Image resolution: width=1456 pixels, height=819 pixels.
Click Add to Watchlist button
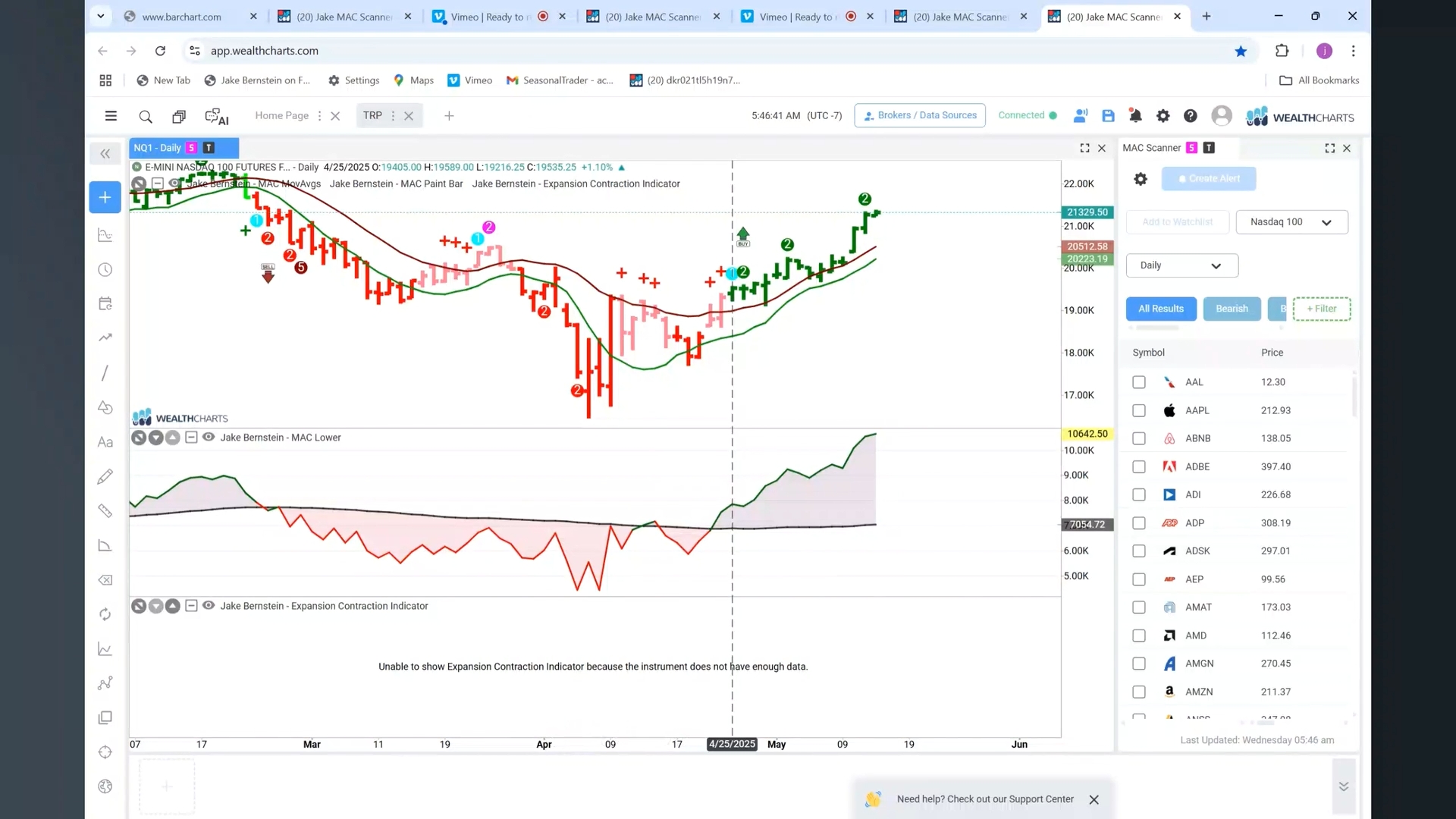coord(1177,222)
